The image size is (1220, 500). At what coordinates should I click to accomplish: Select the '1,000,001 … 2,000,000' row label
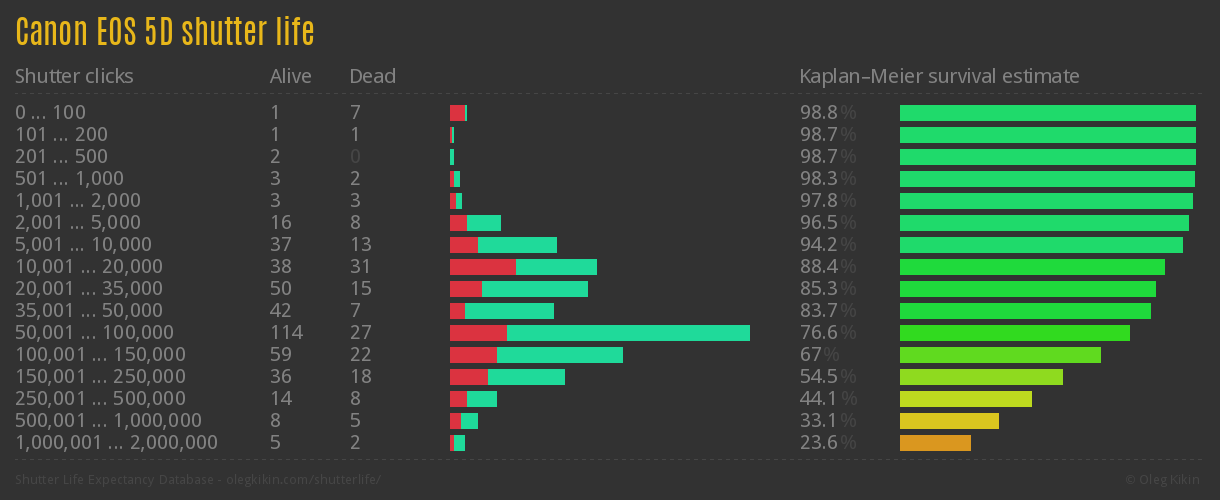(116, 443)
